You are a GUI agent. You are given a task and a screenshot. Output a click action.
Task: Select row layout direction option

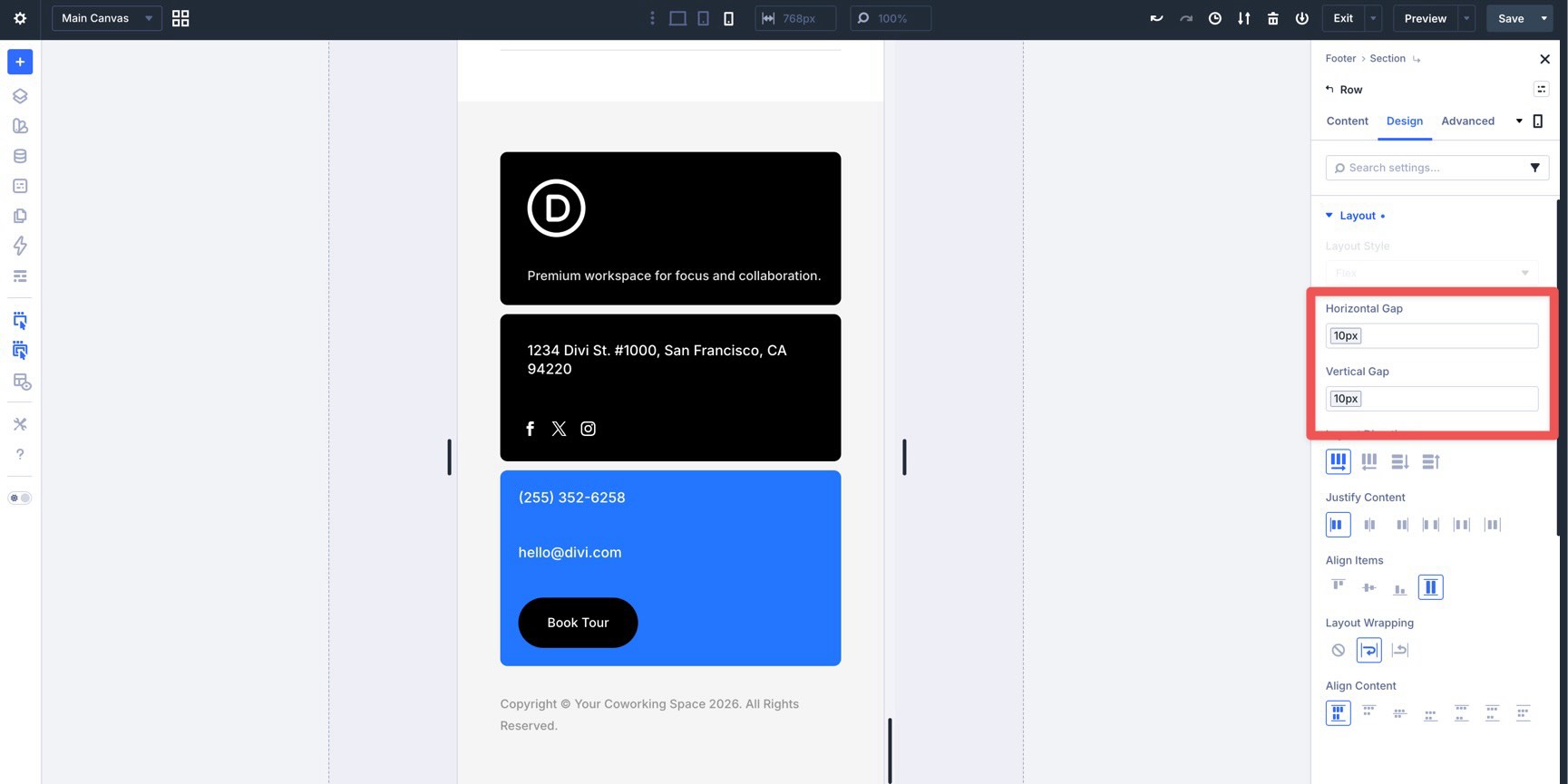tap(1338, 461)
